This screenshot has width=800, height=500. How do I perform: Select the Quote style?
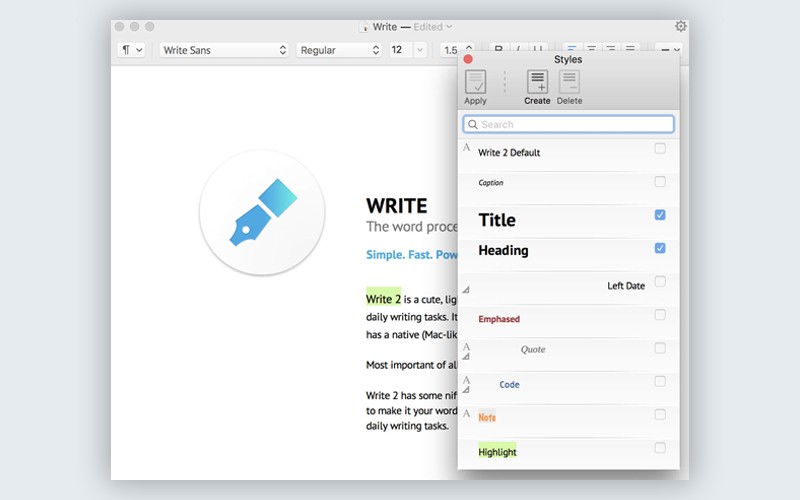tap(568, 355)
